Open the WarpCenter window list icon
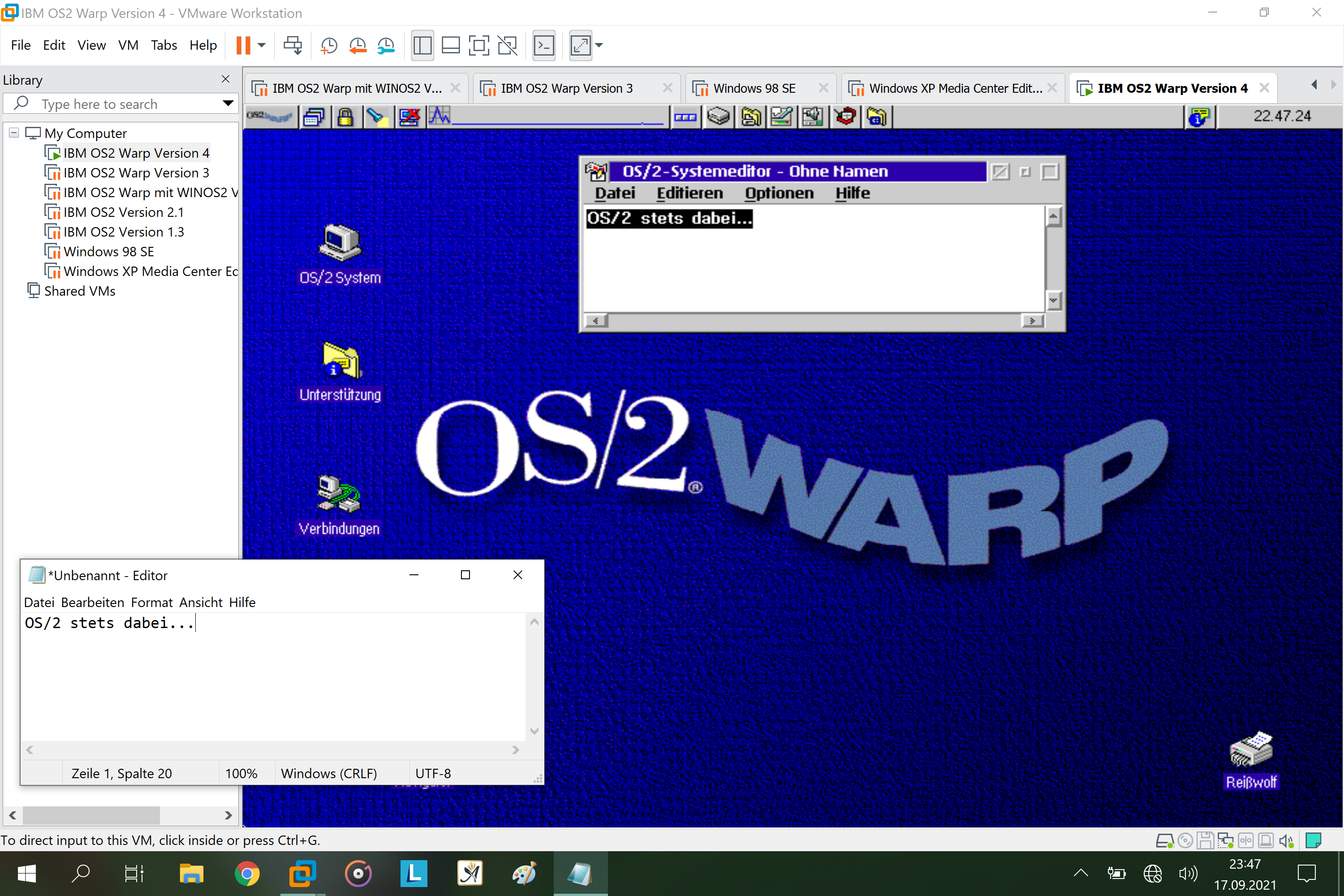Viewport: 1344px width, 896px height. [314, 116]
